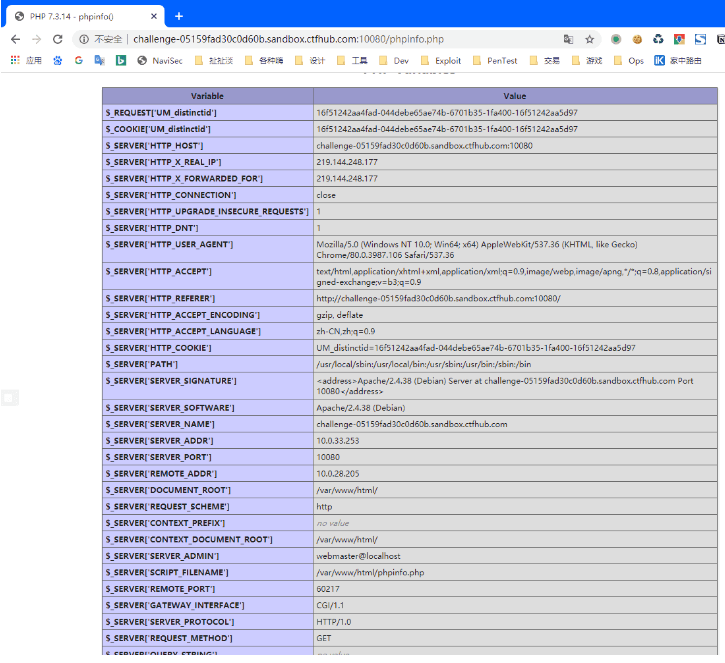Bookmark this page with the star icon
Viewport: 725px width, 663px height.
point(590,39)
